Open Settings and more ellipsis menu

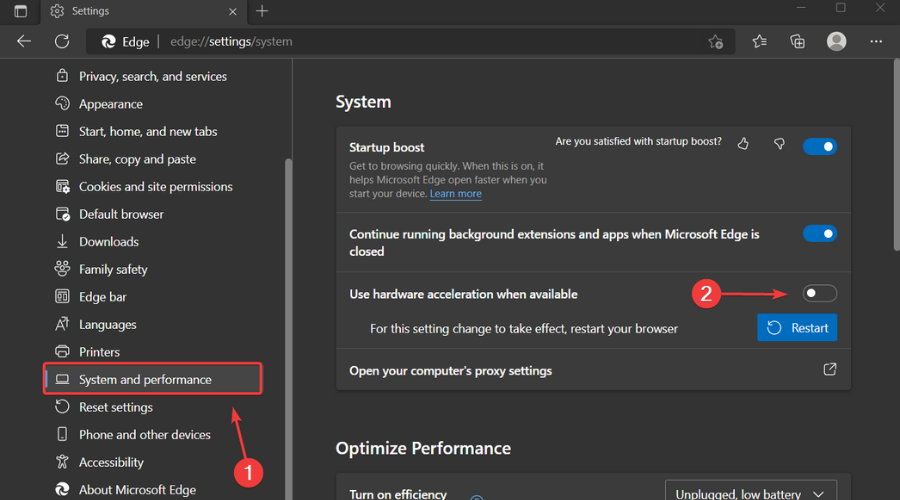876,41
